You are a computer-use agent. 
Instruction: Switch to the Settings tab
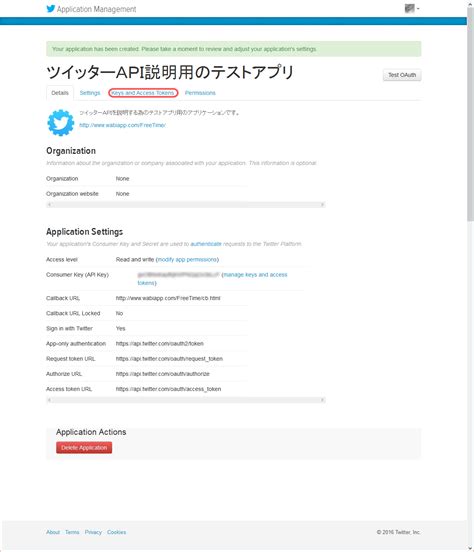[x=90, y=93]
